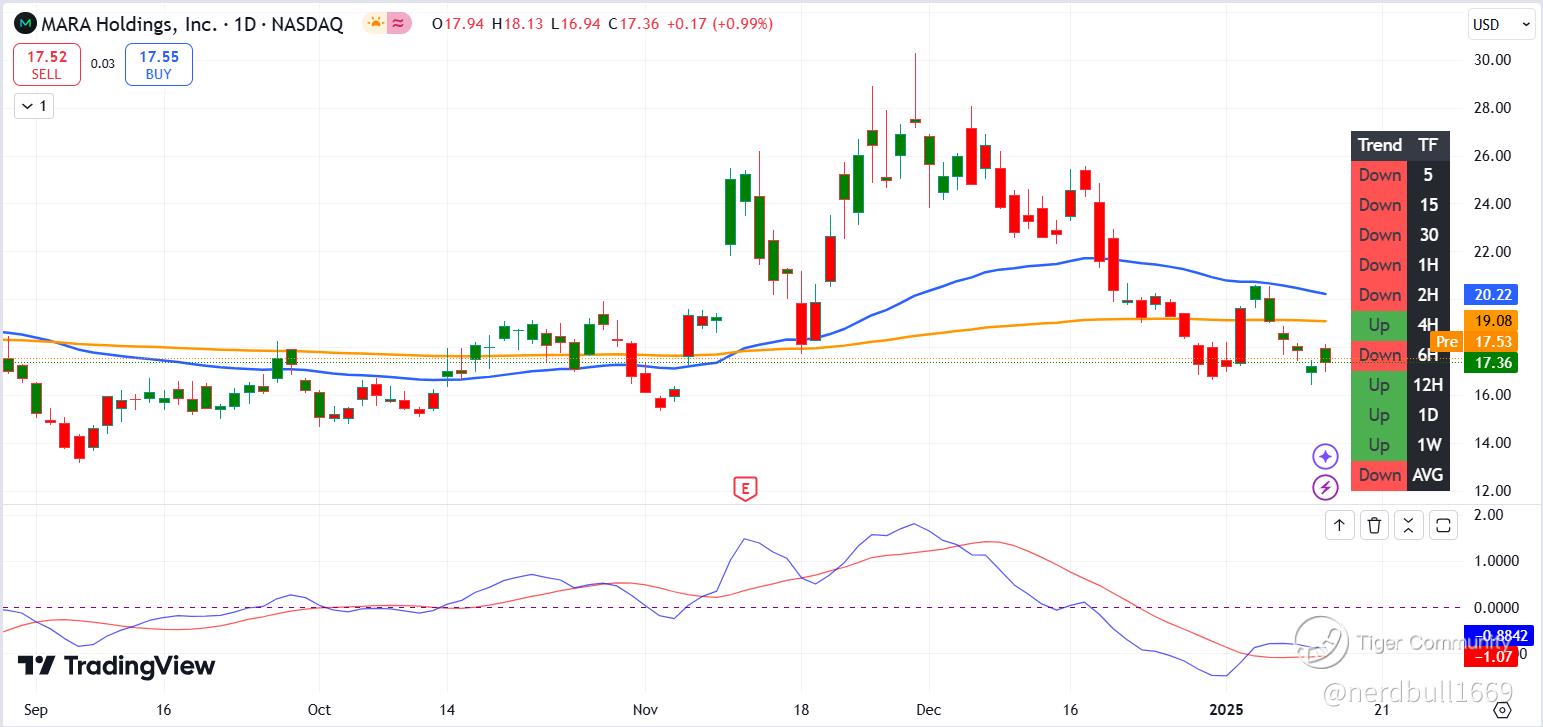Click the 26.00 price scale label
The width and height of the screenshot is (1543, 727).
[1491, 156]
